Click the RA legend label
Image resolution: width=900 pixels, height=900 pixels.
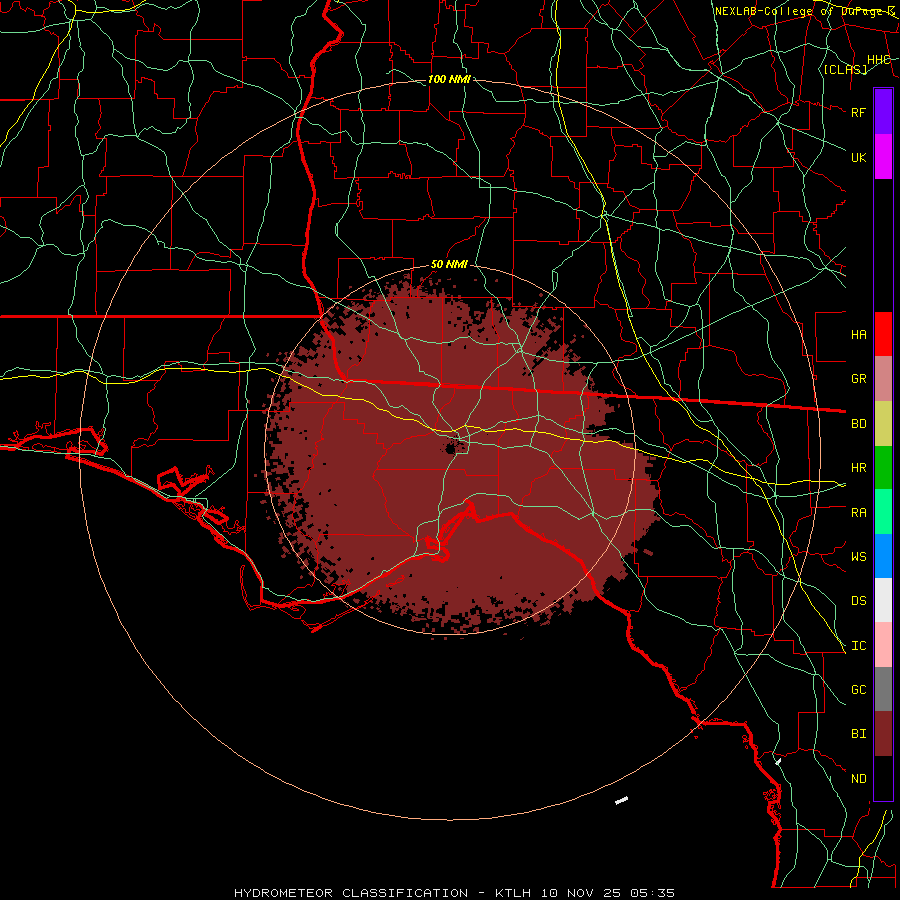[x=858, y=513]
